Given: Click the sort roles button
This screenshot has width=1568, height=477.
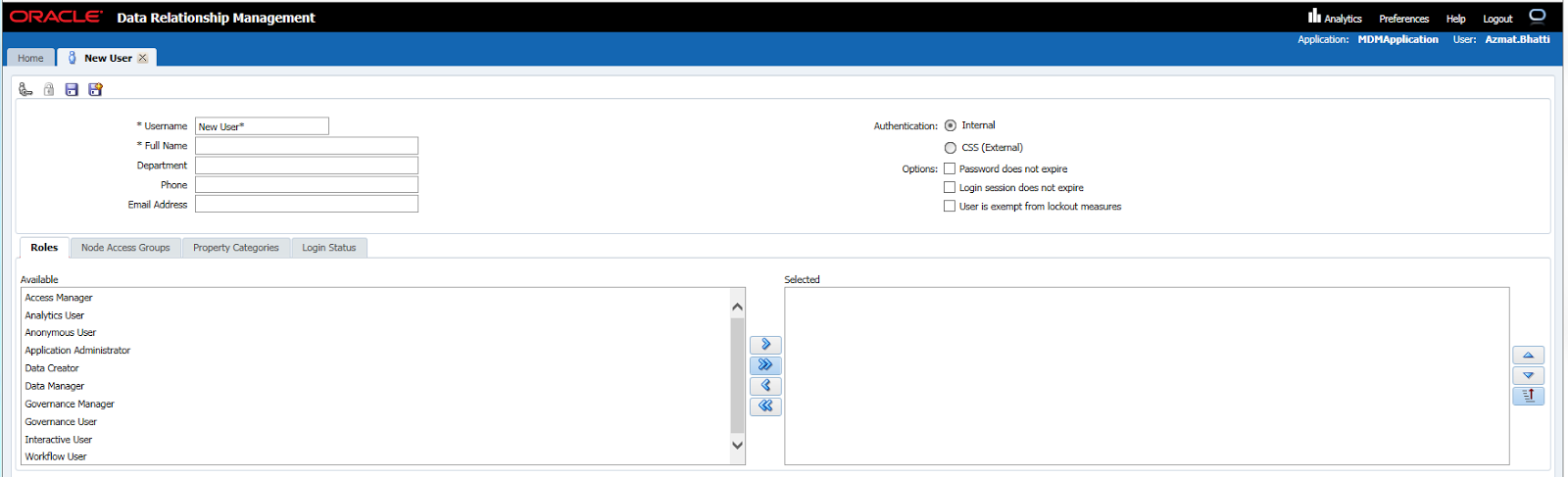Looking at the screenshot, I should tap(1528, 396).
